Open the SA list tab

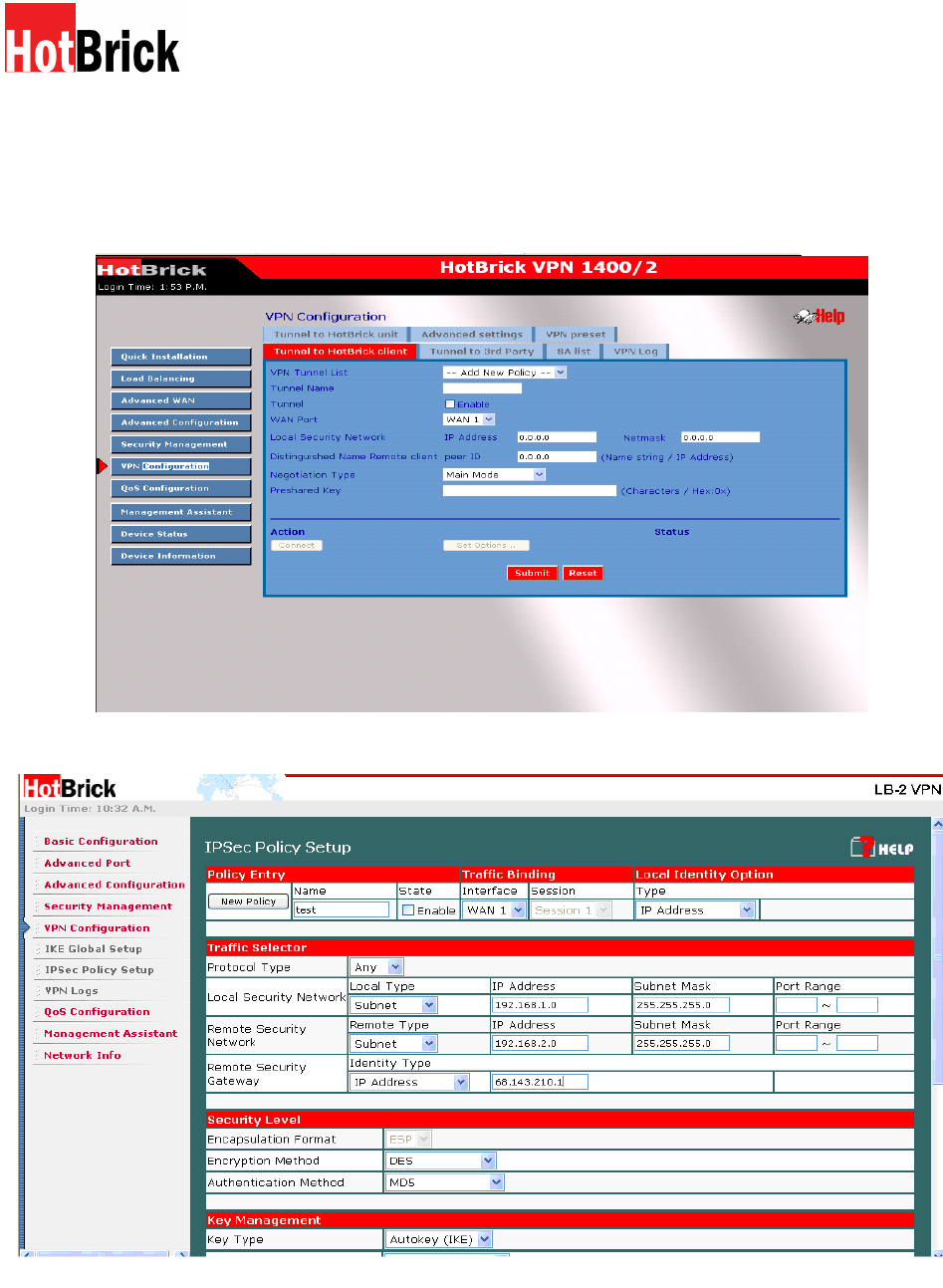574,351
